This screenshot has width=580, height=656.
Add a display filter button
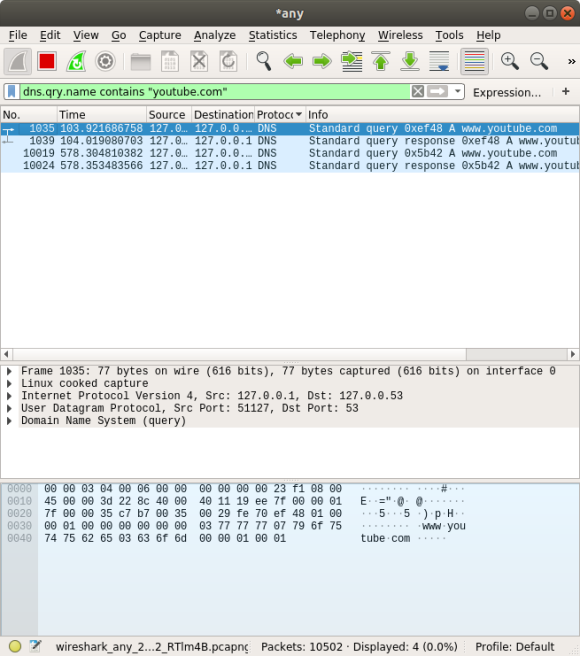[x=566, y=92]
